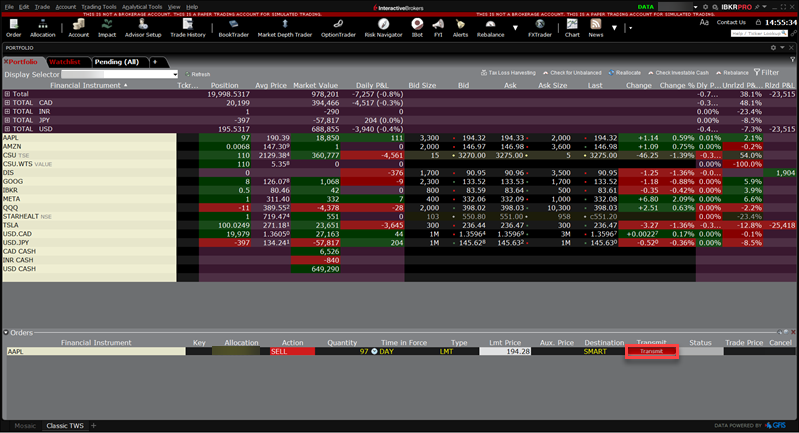Expand the Total row
799x433 pixels.
[7, 94]
